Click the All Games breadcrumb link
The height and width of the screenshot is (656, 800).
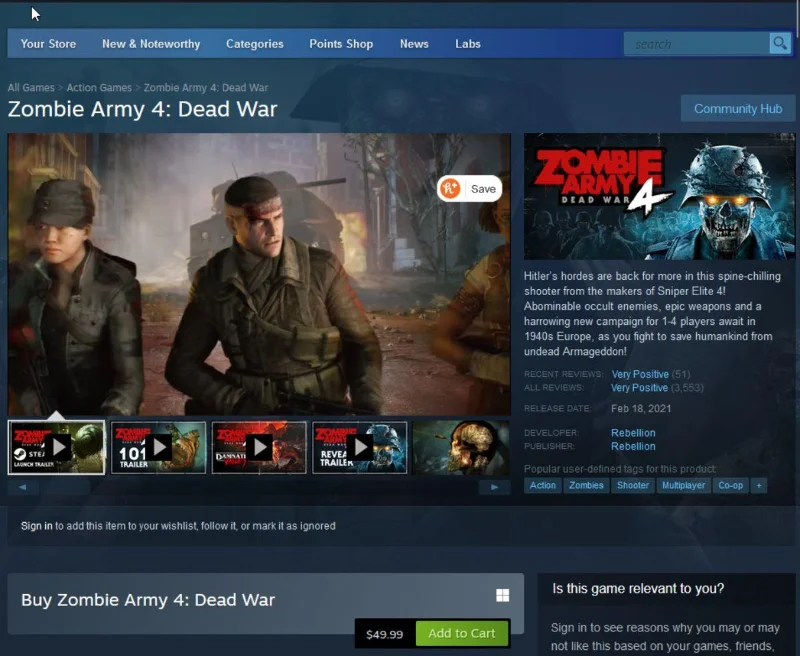[x=31, y=88]
